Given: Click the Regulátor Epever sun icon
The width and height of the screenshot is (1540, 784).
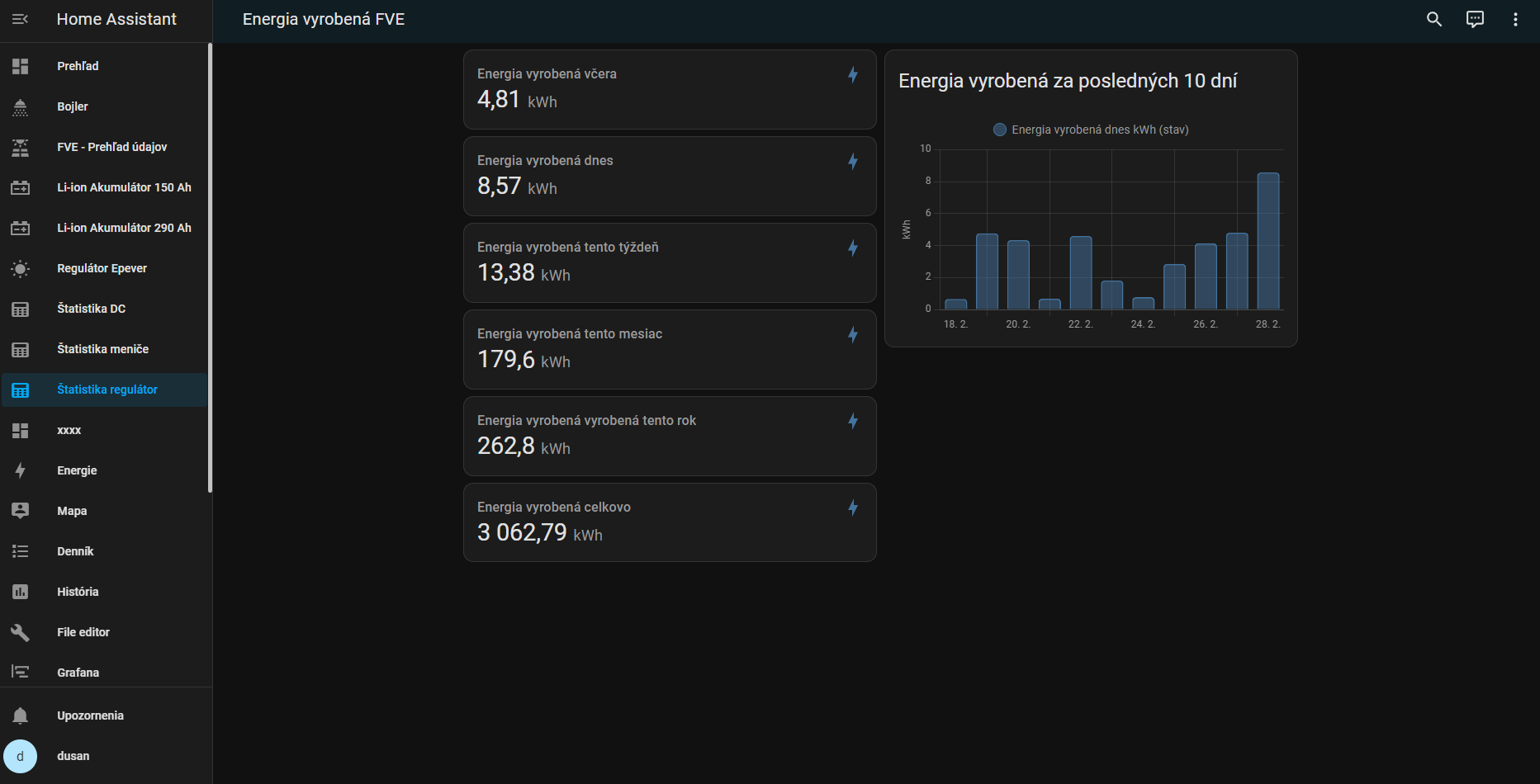Looking at the screenshot, I should click(x=21, y=268).
